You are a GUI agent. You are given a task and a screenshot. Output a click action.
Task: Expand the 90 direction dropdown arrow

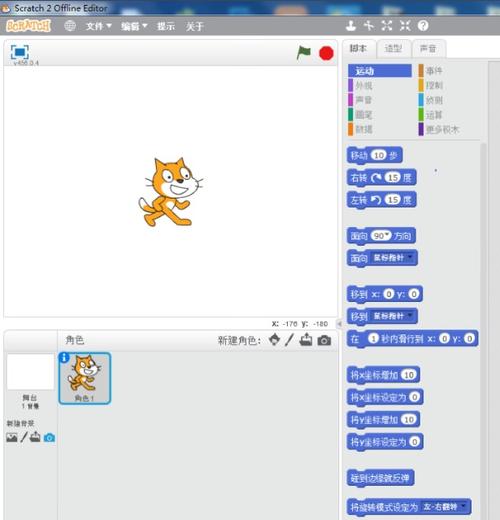pos(387,235)
